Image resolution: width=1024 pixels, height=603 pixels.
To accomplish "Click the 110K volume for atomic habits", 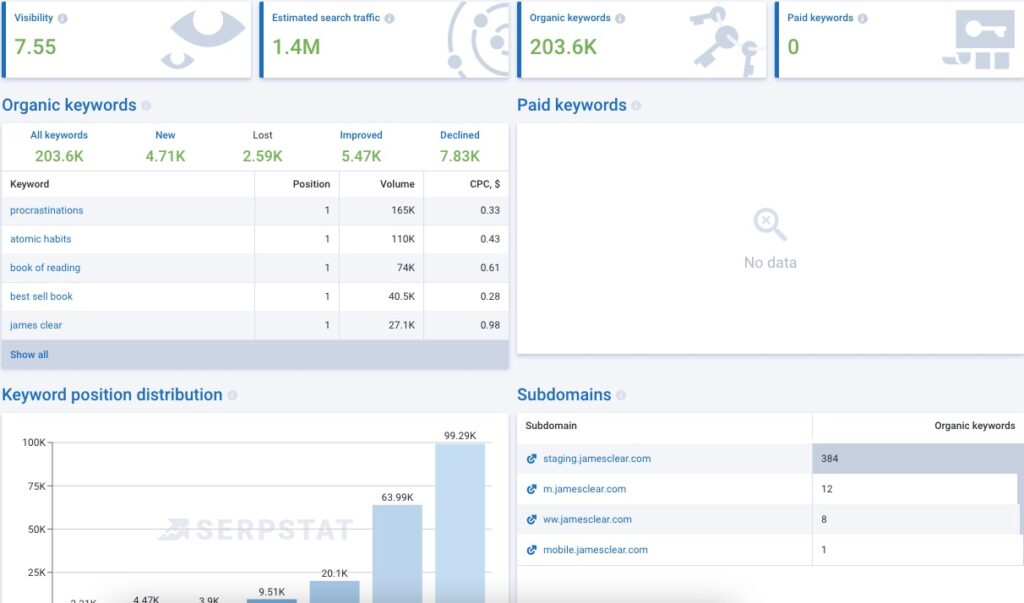I will click(403, 239).
